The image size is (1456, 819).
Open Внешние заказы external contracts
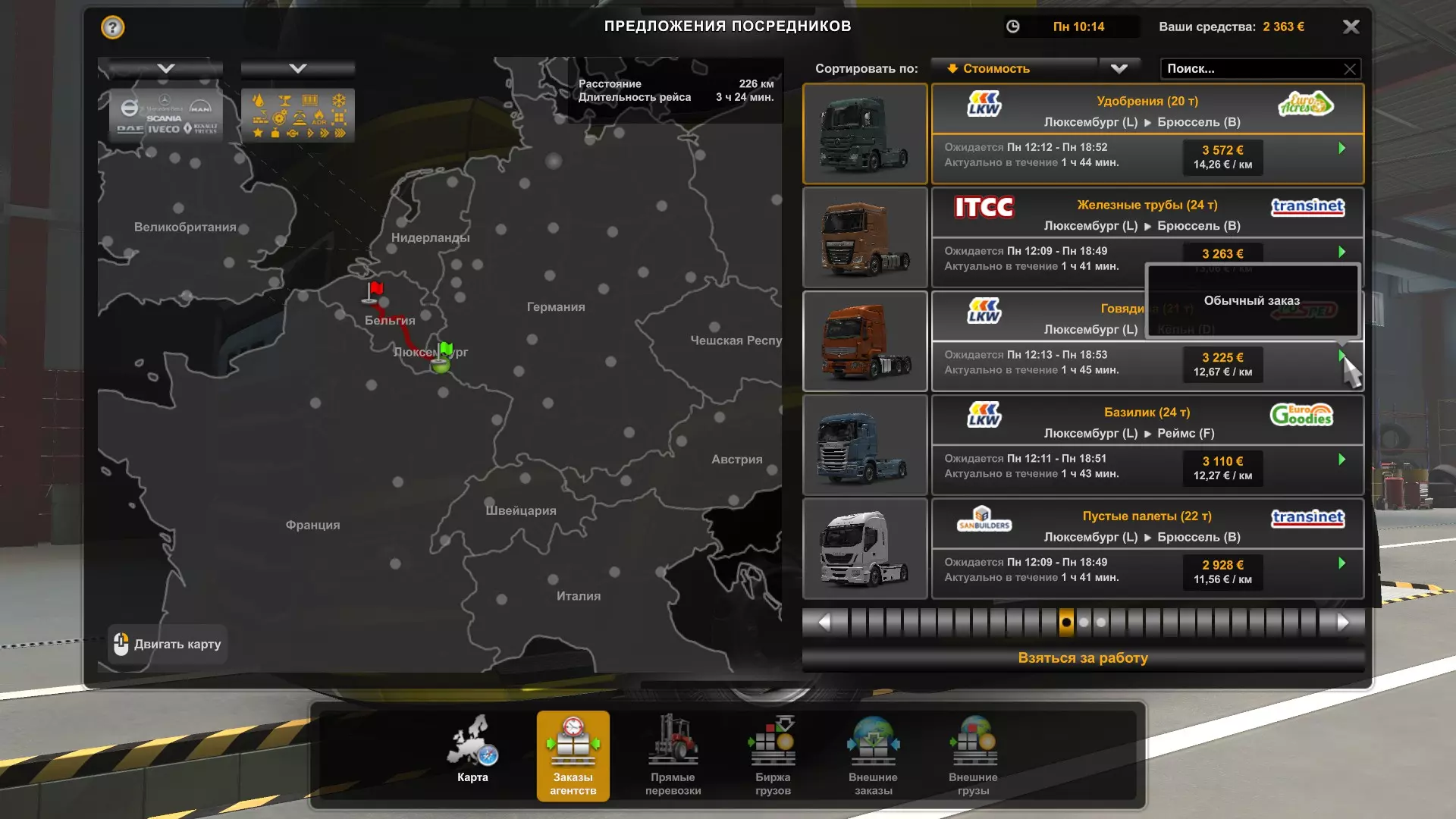[873, 755]
